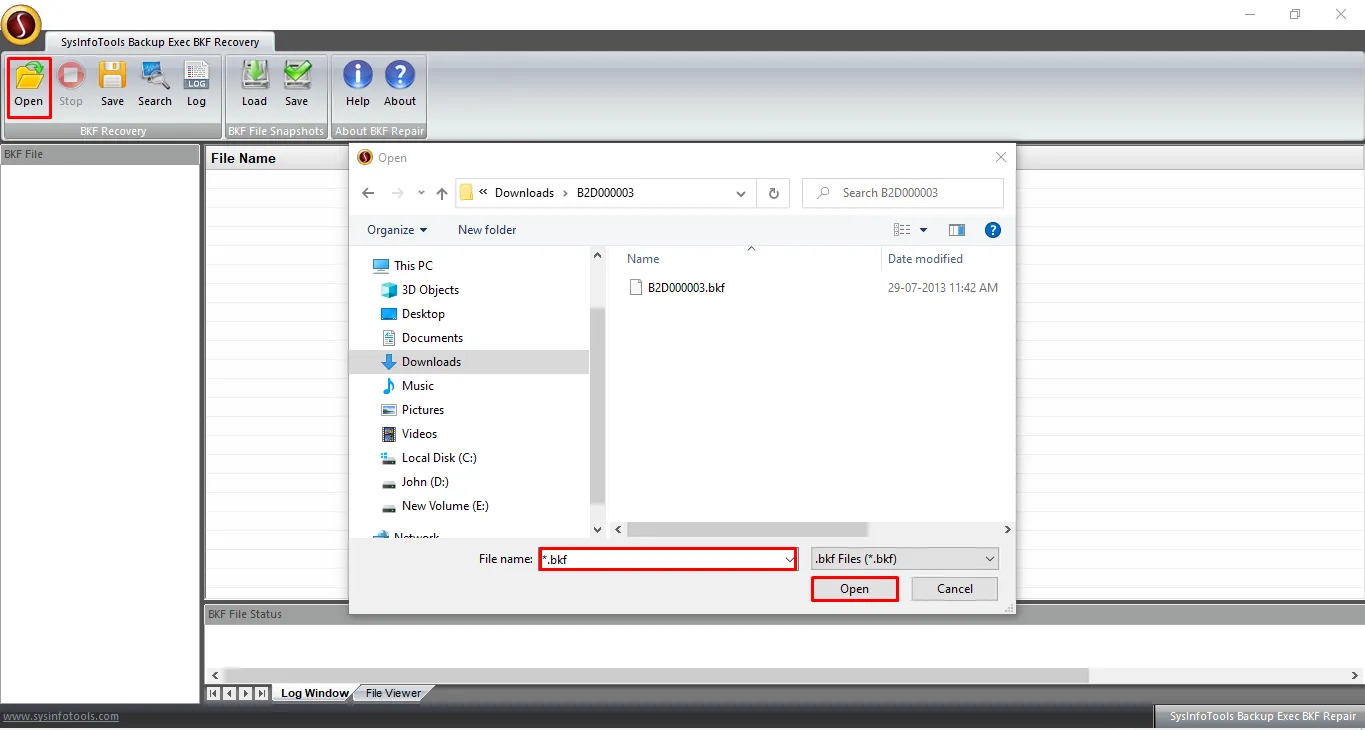Go back in the Open dialog
The height and width of the screenshot is (730, 1365).
[368, 193]
